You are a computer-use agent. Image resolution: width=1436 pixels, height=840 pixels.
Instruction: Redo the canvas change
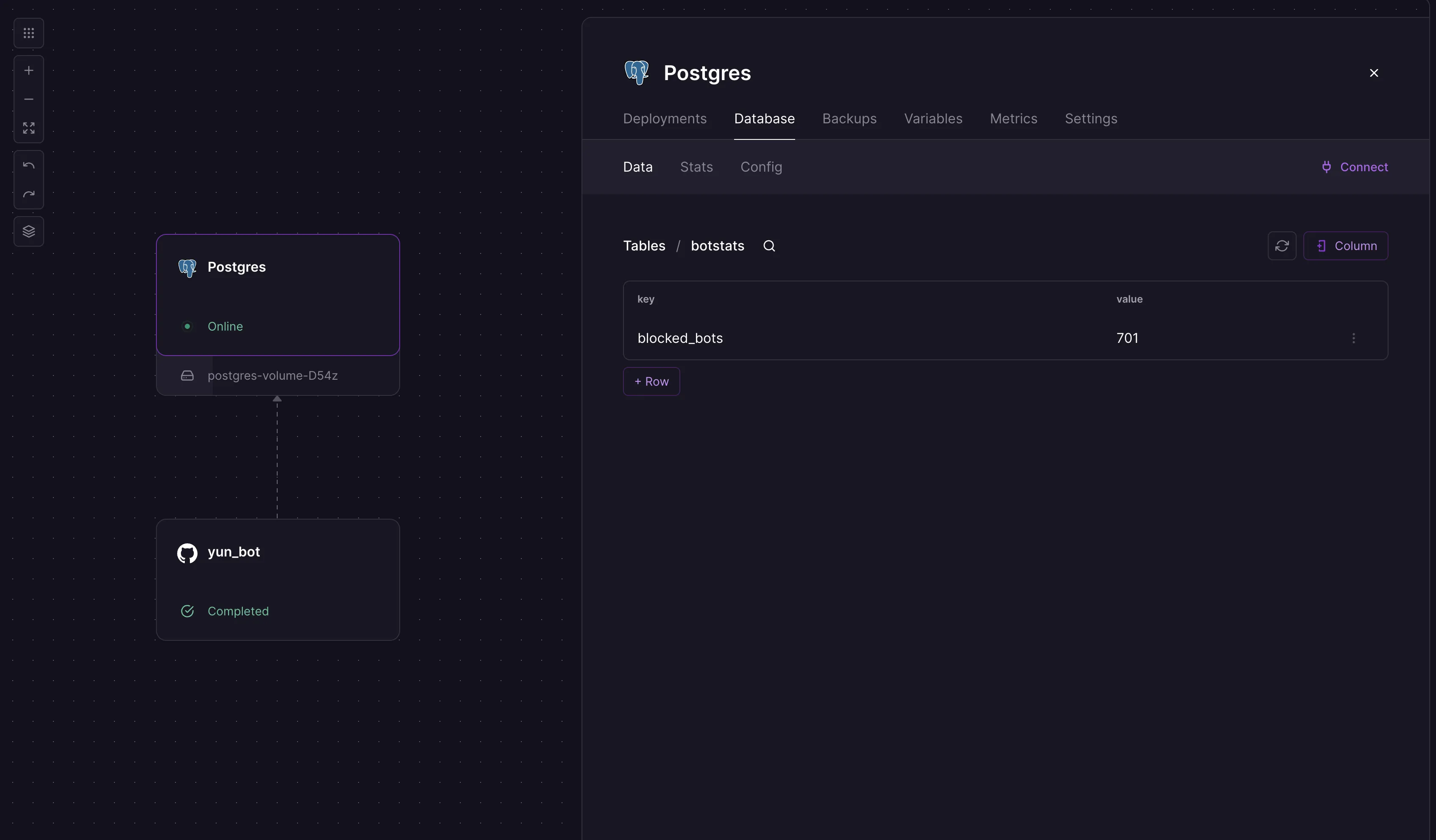point(28,195)
